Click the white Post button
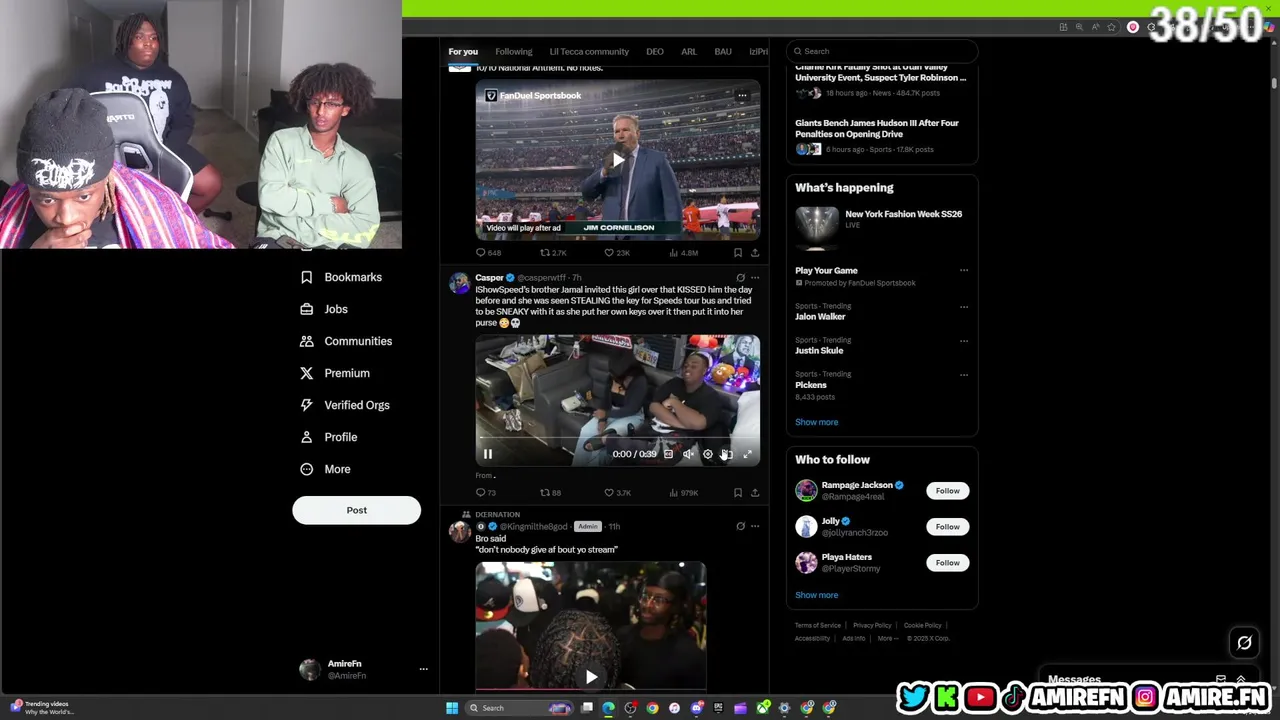This screenshot has width=1280, height=720. (x=356, y=510)
